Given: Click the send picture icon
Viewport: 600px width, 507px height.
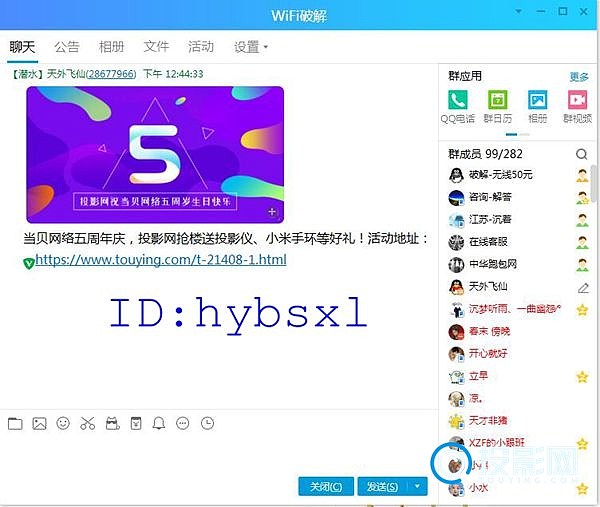Looking at the screenshot, I should click(x=39, y=423).
